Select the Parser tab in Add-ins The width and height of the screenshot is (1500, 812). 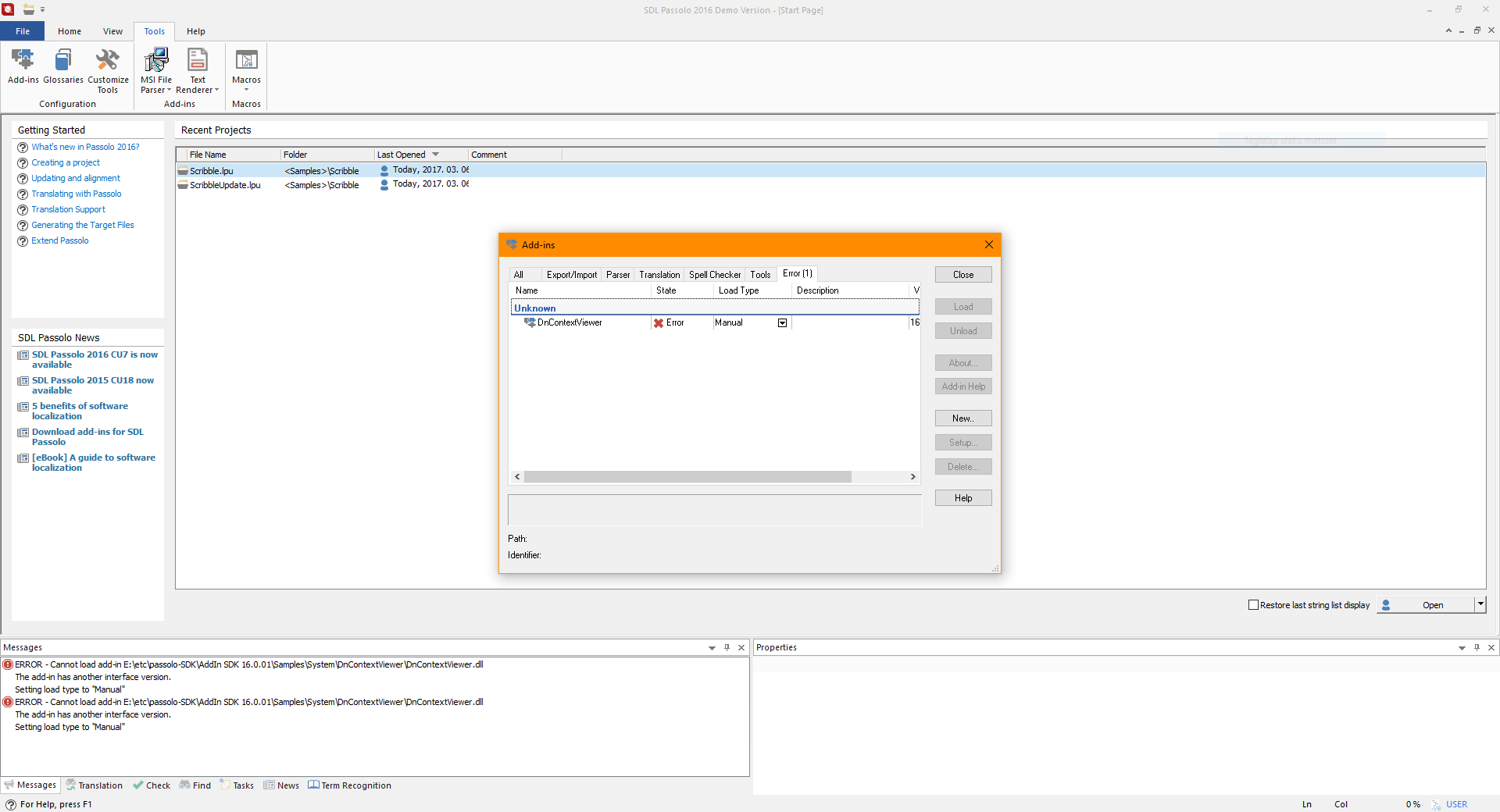click(x=618, y=275)
